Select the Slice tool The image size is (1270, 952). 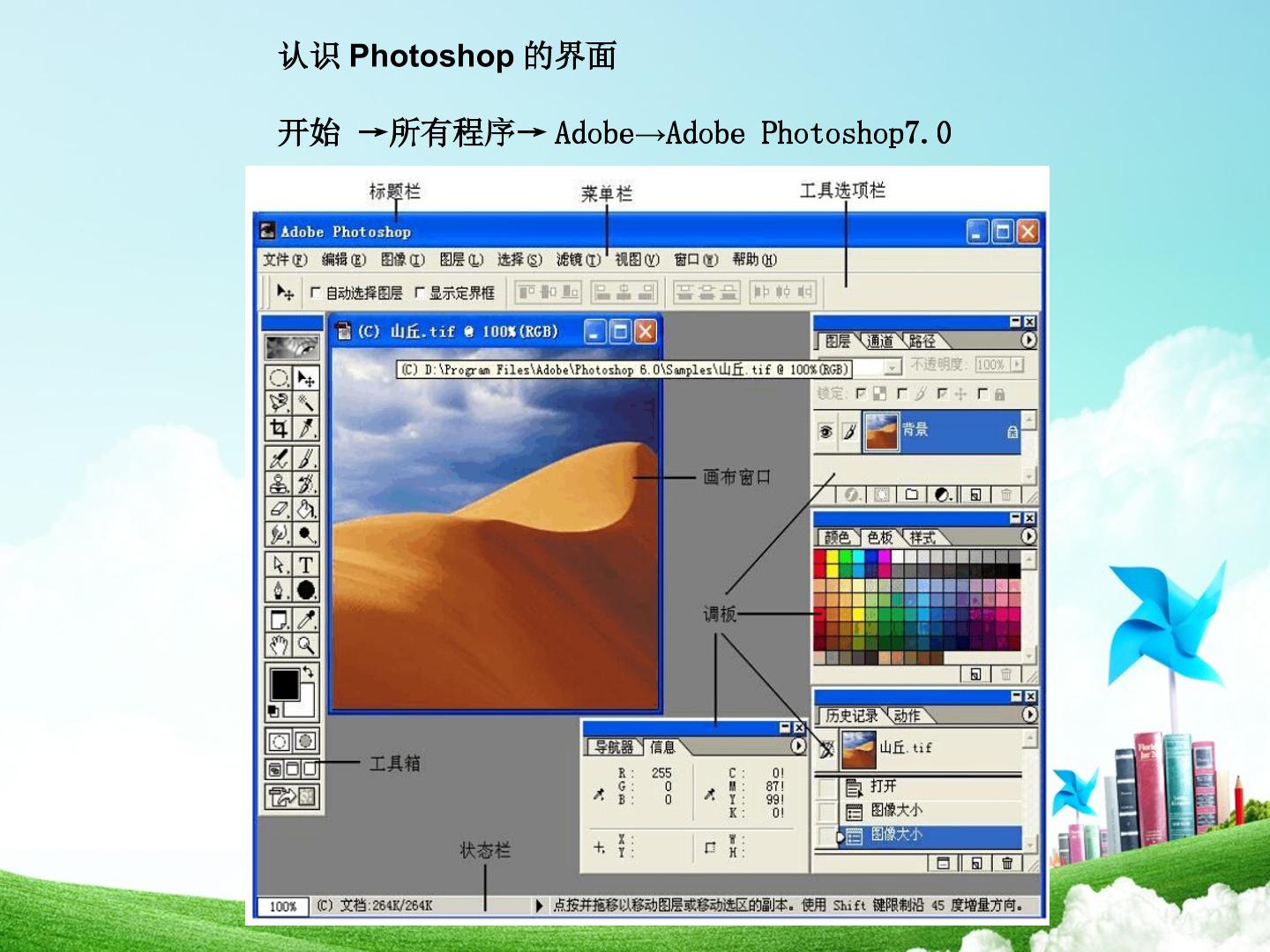[306, 428]
